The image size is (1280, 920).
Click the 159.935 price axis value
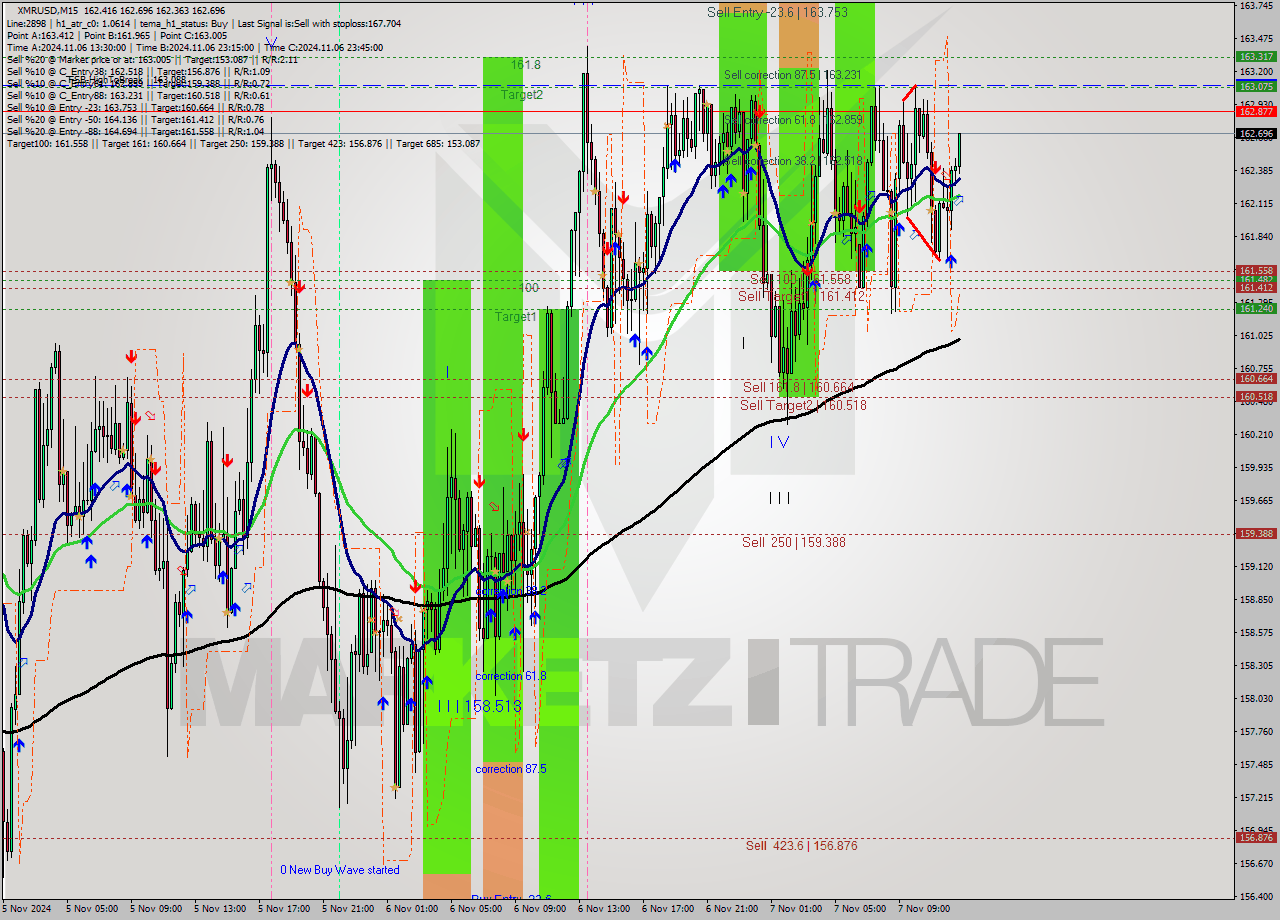point(1256,467)
